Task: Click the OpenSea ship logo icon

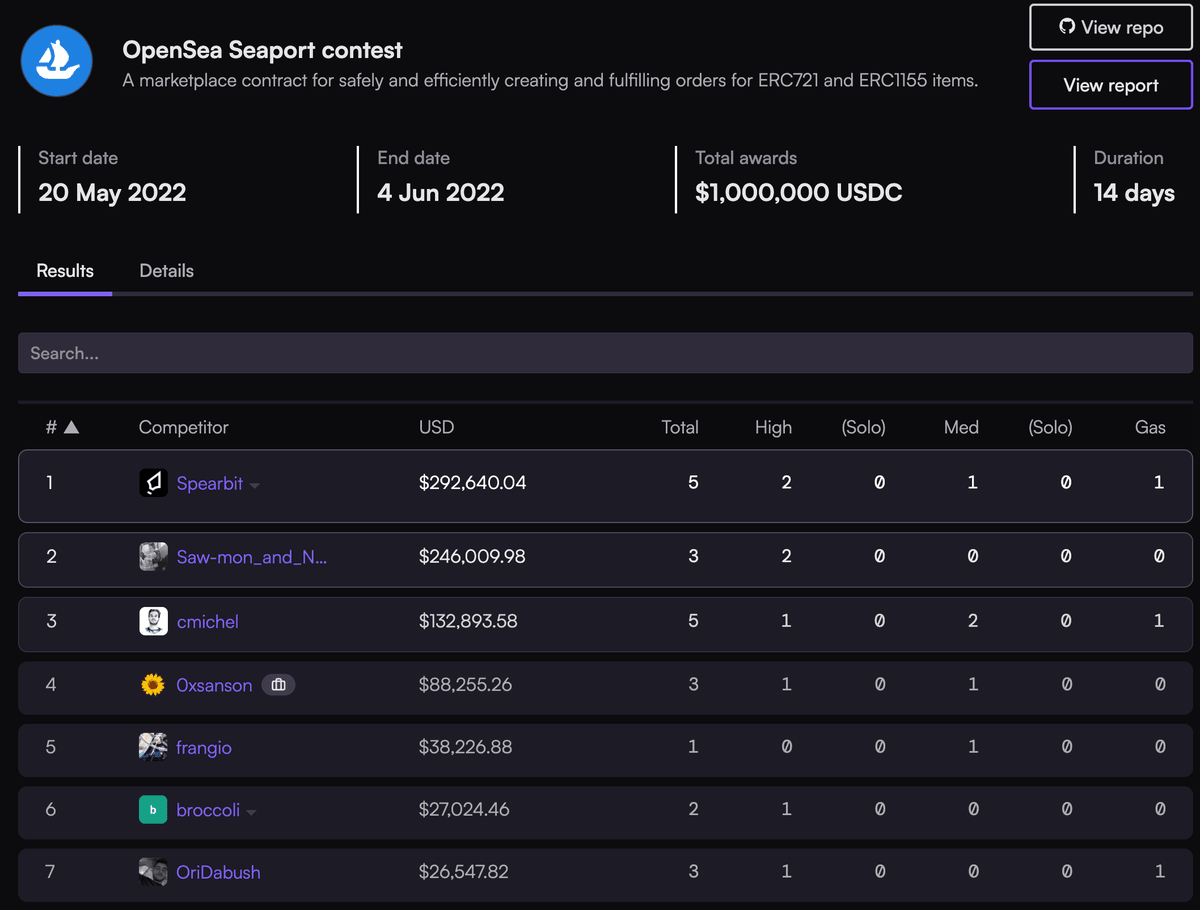Action: 57,61
